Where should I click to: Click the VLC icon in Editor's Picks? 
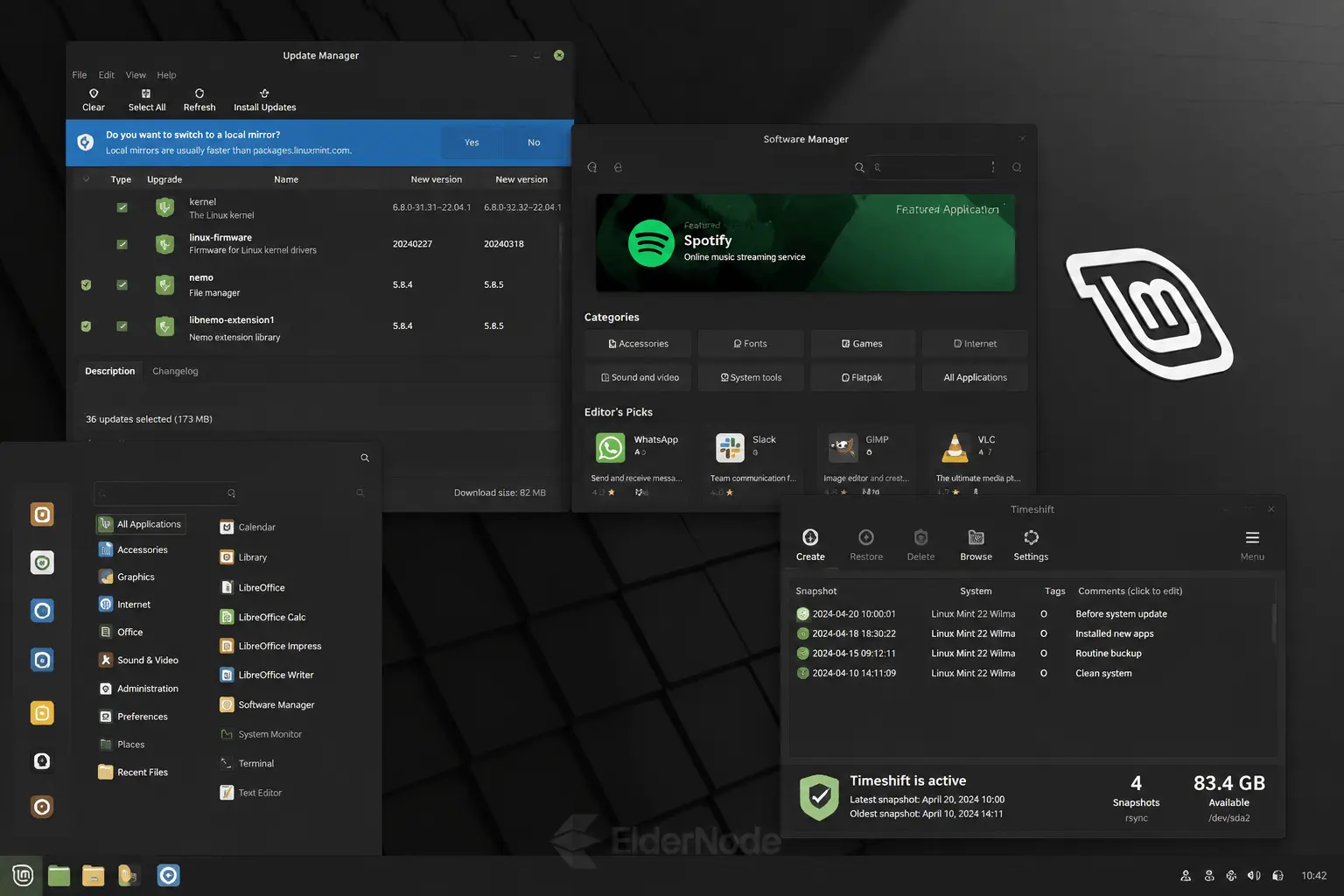[955, 448]
